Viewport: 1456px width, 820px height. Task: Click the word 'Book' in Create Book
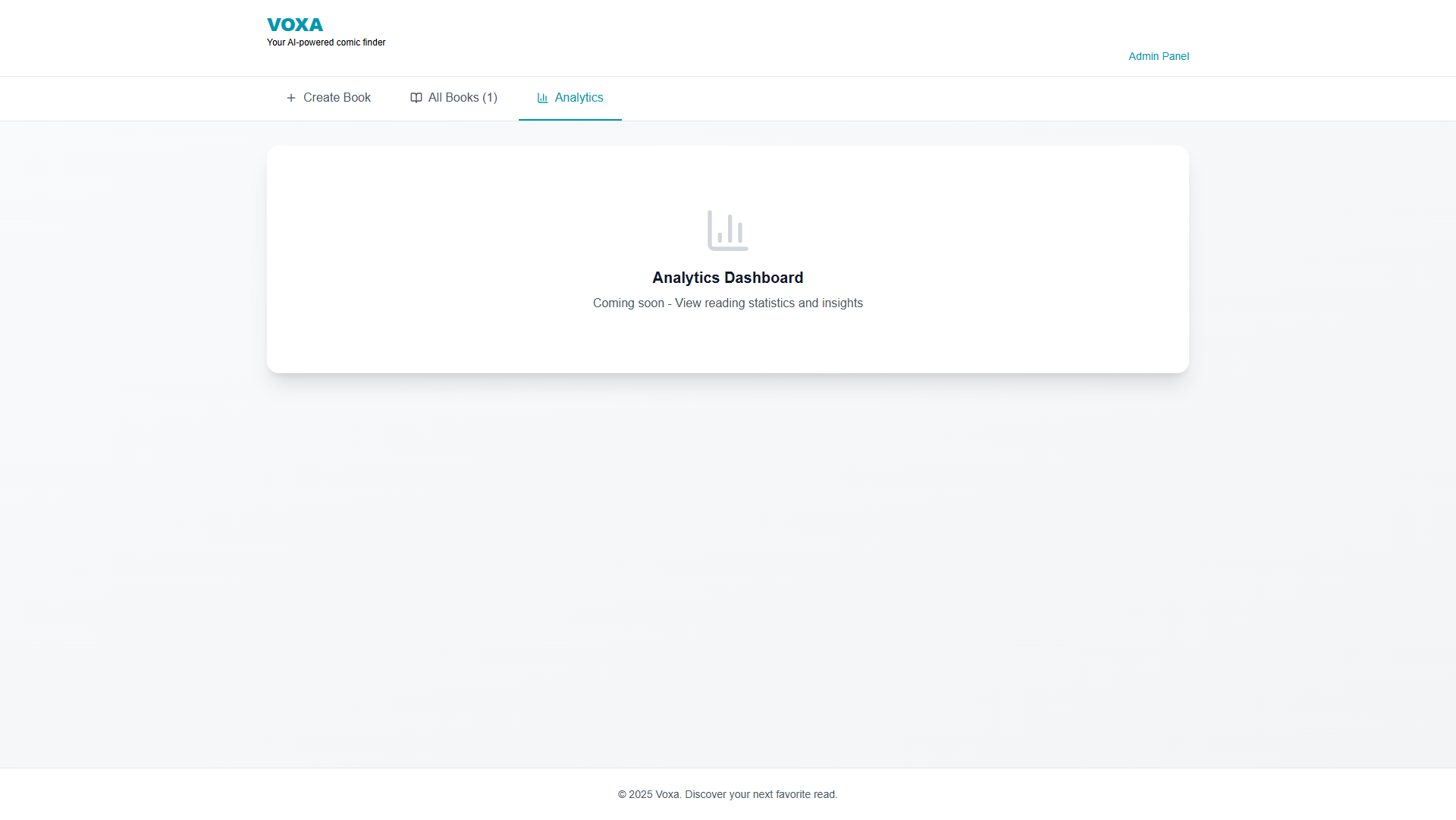click(356, 98)
